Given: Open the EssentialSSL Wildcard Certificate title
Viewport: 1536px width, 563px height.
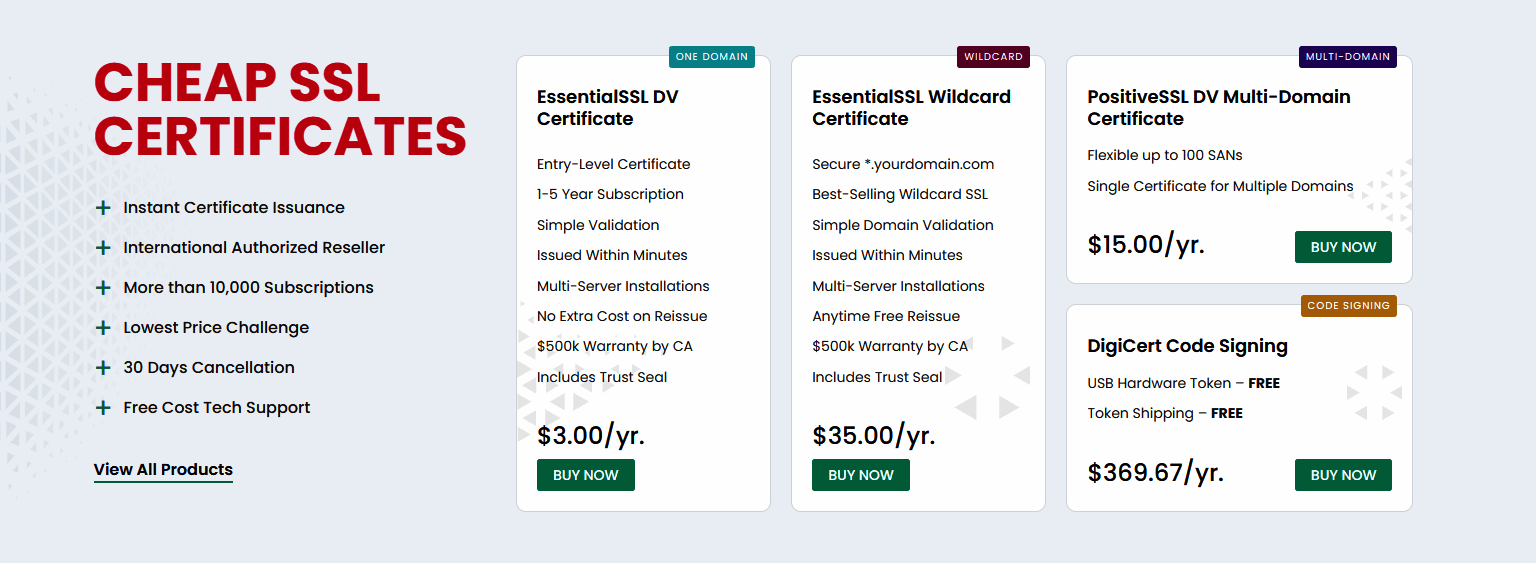Looking at the screenshot, I should point(911,108).
